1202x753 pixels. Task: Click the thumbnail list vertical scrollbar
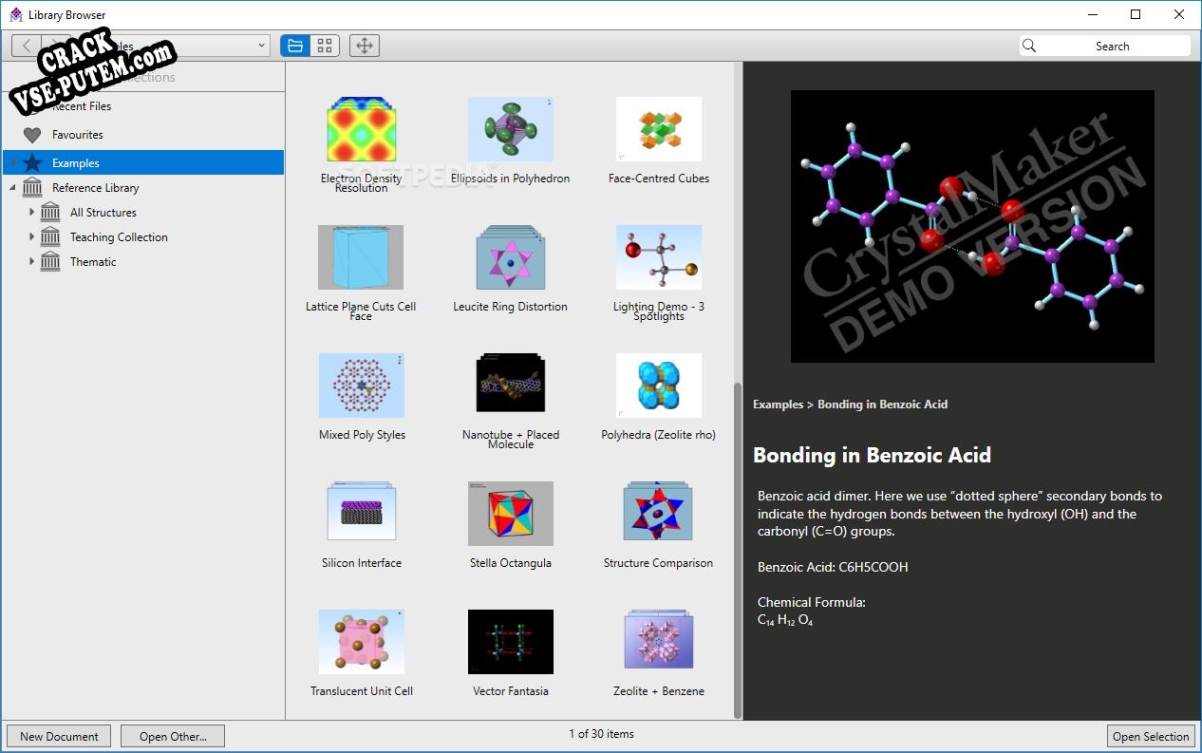click(x=738, y=550)
